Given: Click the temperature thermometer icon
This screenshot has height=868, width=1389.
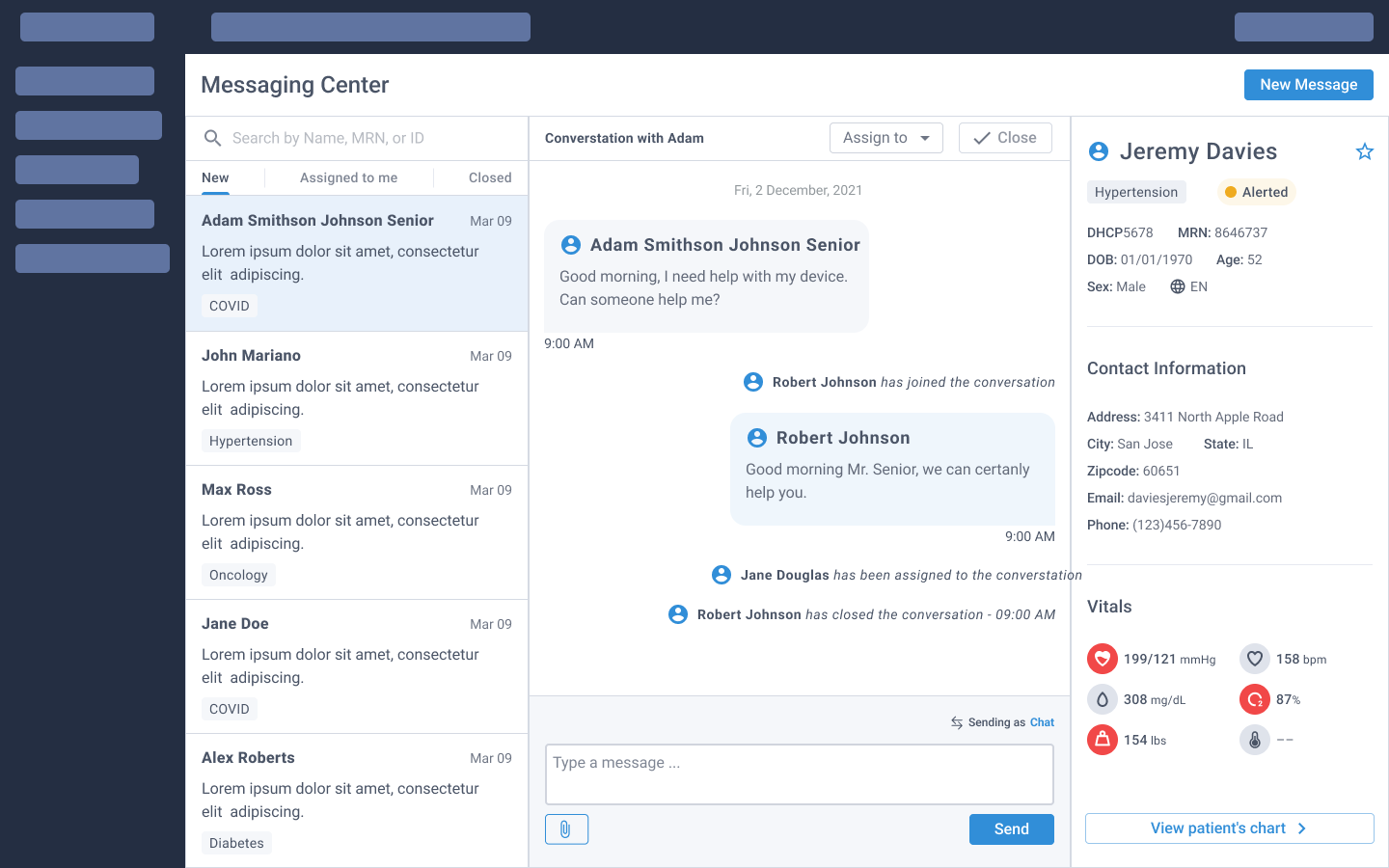Looking at the screenshot, I should coord(1254,740).
